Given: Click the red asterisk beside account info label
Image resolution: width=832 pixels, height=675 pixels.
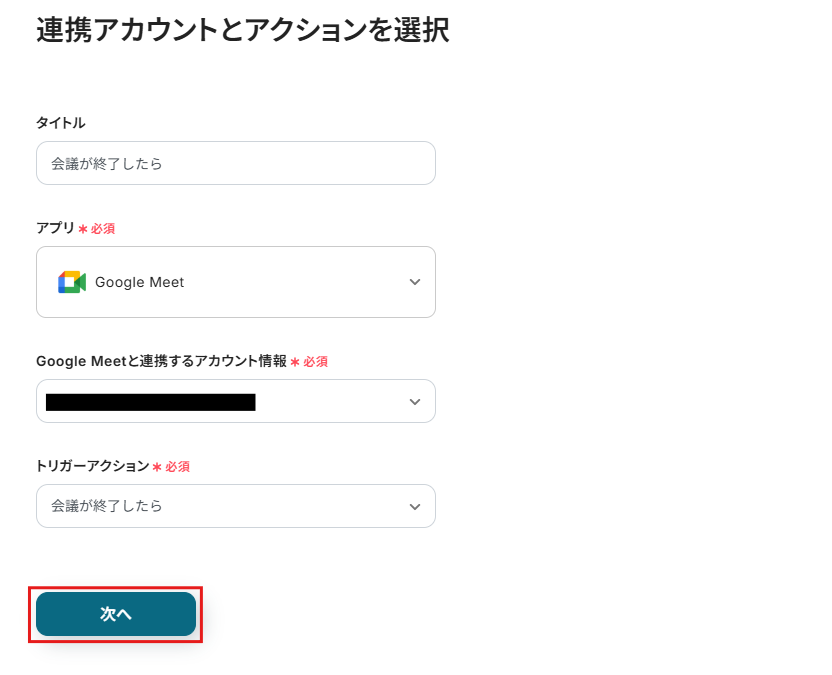Looking at the screenshot, I should [295, 362].
